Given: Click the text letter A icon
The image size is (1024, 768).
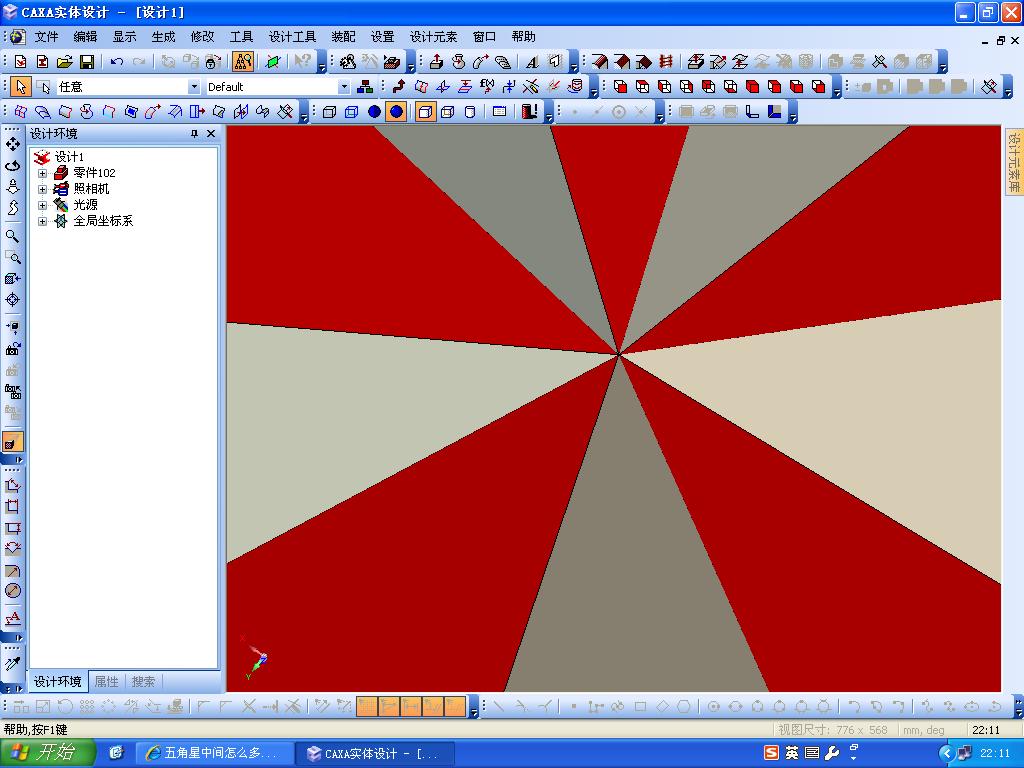Looking at the screenshot, I should [532, 62].
